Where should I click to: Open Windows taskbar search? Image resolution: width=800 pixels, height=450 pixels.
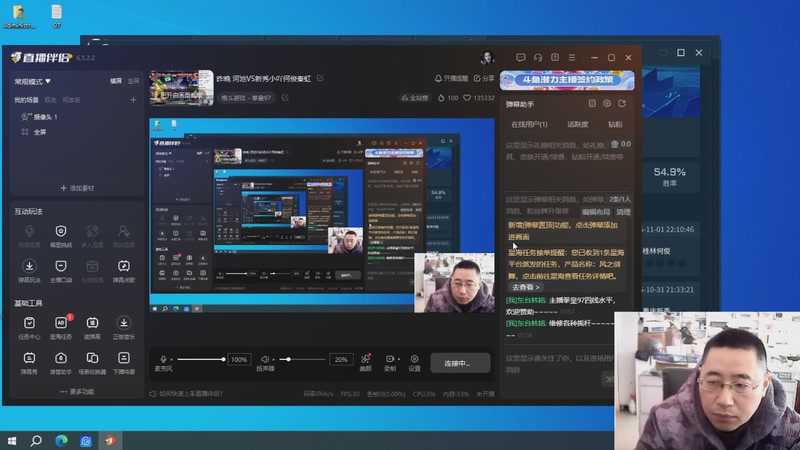(x=36, y=440)
